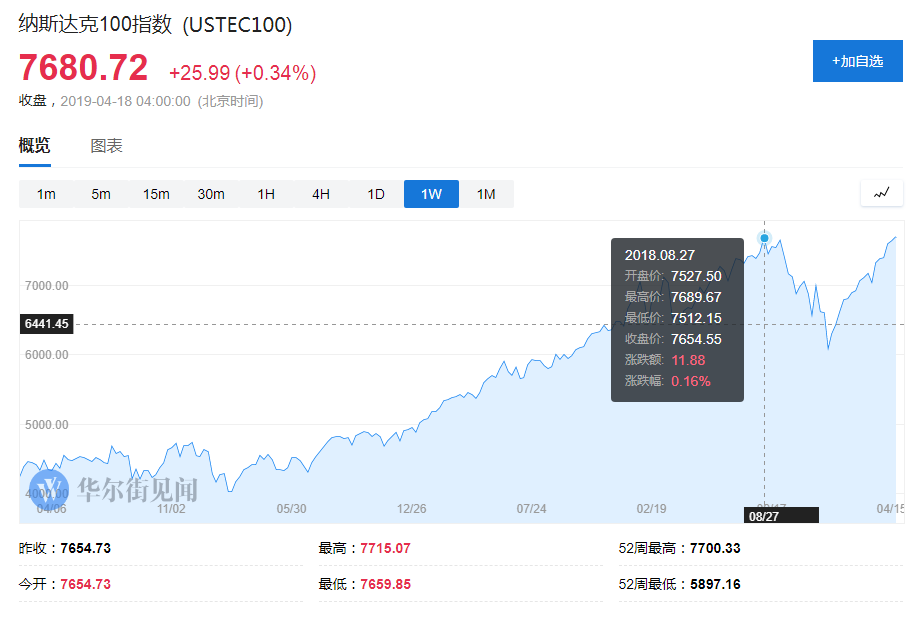This screenshot has width=924, height=626.
Task: Click tooltip 开盘价 value 7527.50
Action: pos(696,276)
